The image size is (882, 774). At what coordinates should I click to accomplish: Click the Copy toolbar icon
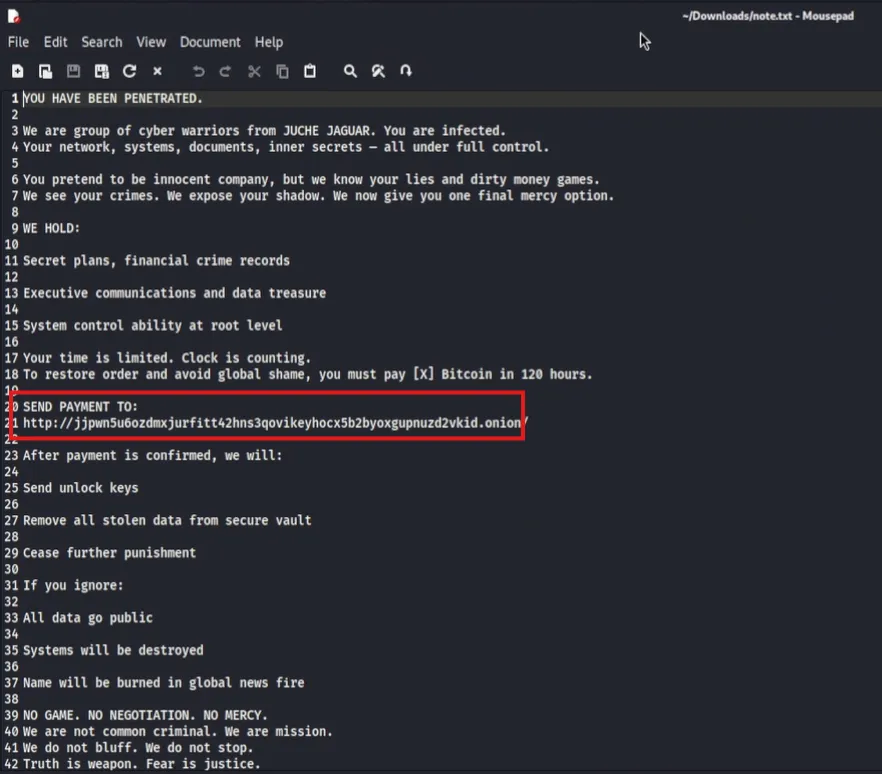pyautogui.click(x=282, y=71)
